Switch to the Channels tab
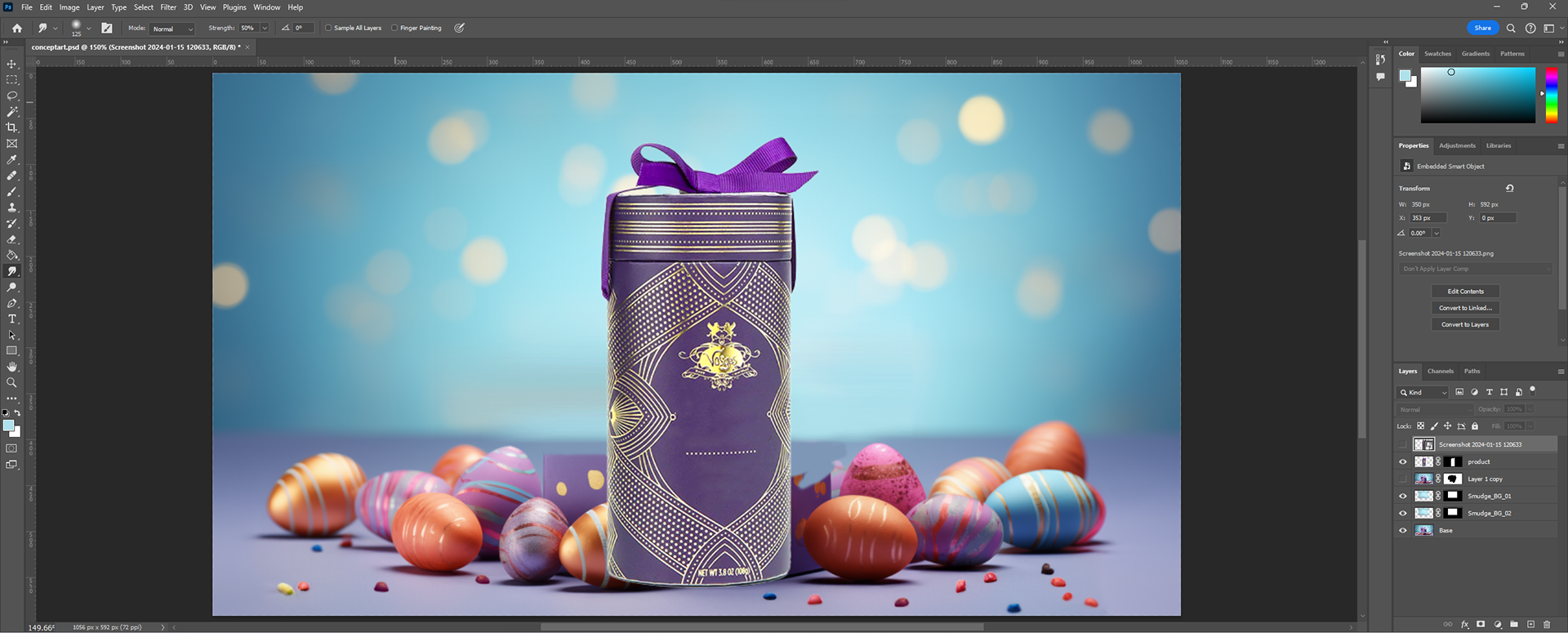The image size is (1568, 633). point(1441,372)
